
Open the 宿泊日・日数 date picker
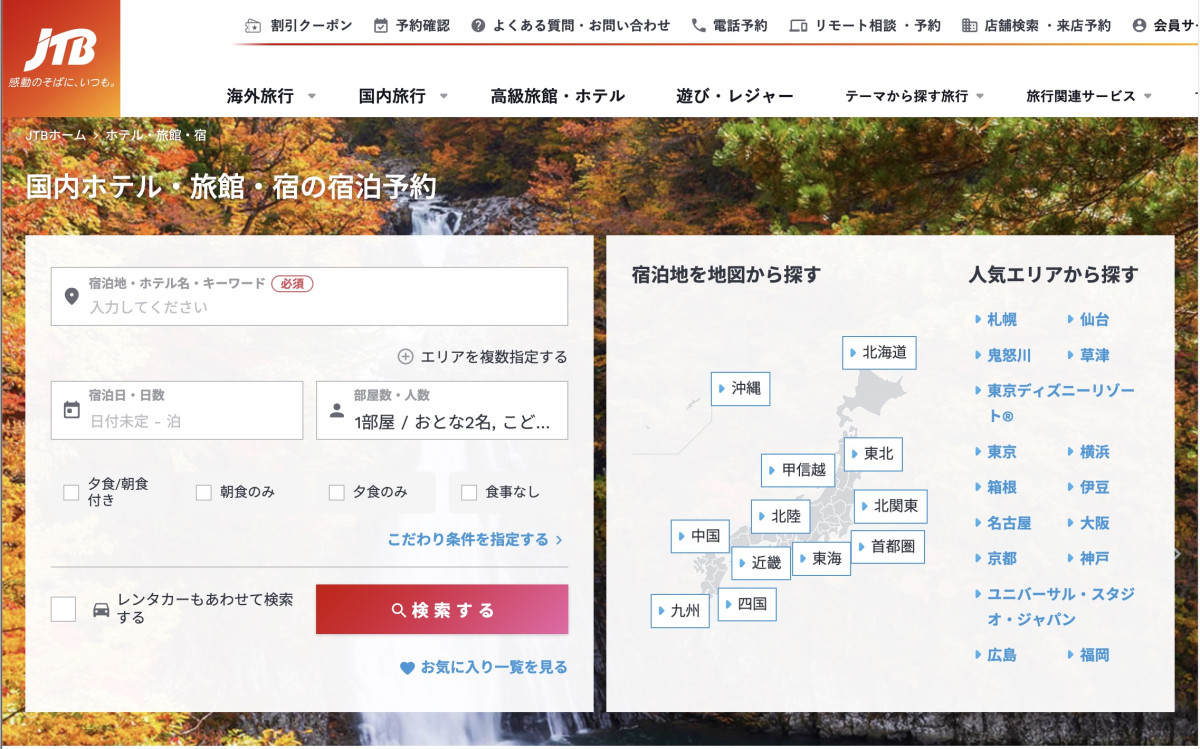coord(177,410)
